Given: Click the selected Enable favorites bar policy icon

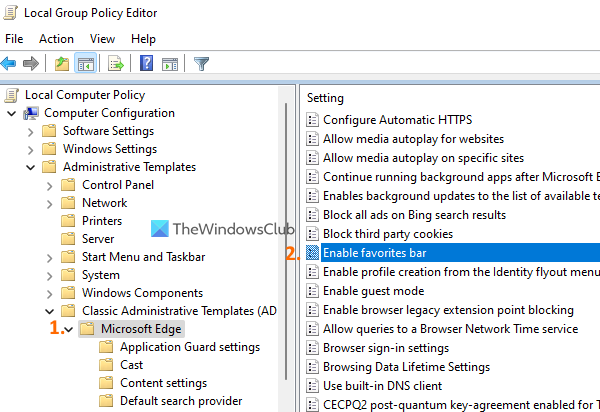Looking at the screenshot, I should tap(313, 253).
